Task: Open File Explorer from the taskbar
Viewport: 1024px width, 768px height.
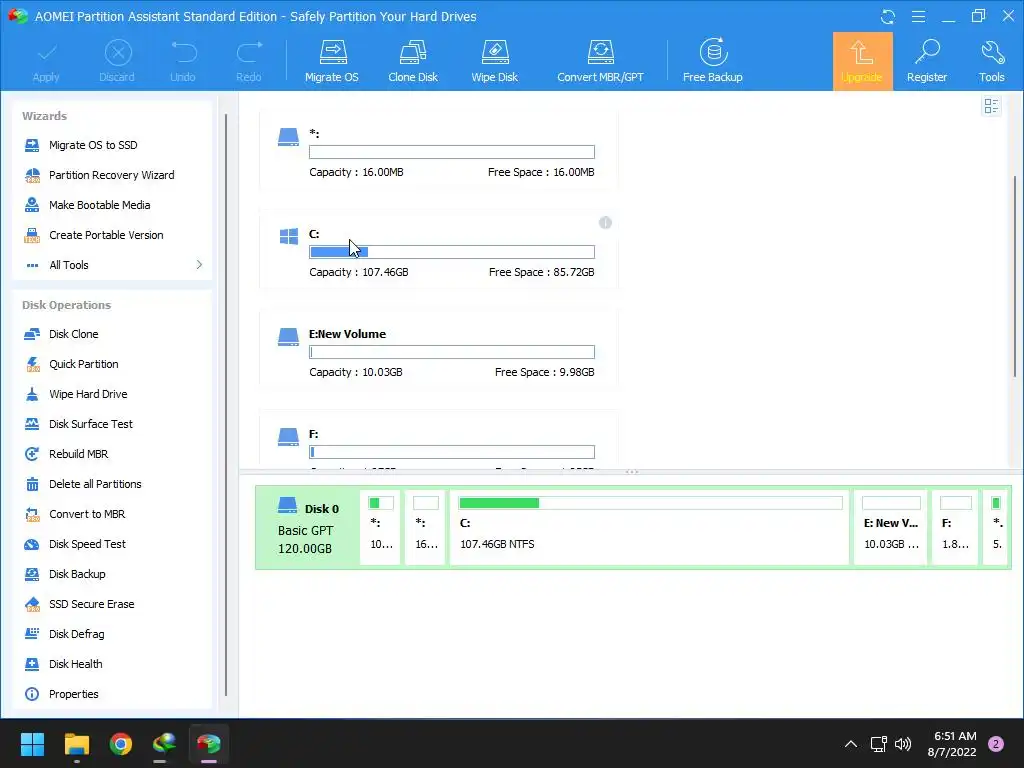Action: [76, 744]
